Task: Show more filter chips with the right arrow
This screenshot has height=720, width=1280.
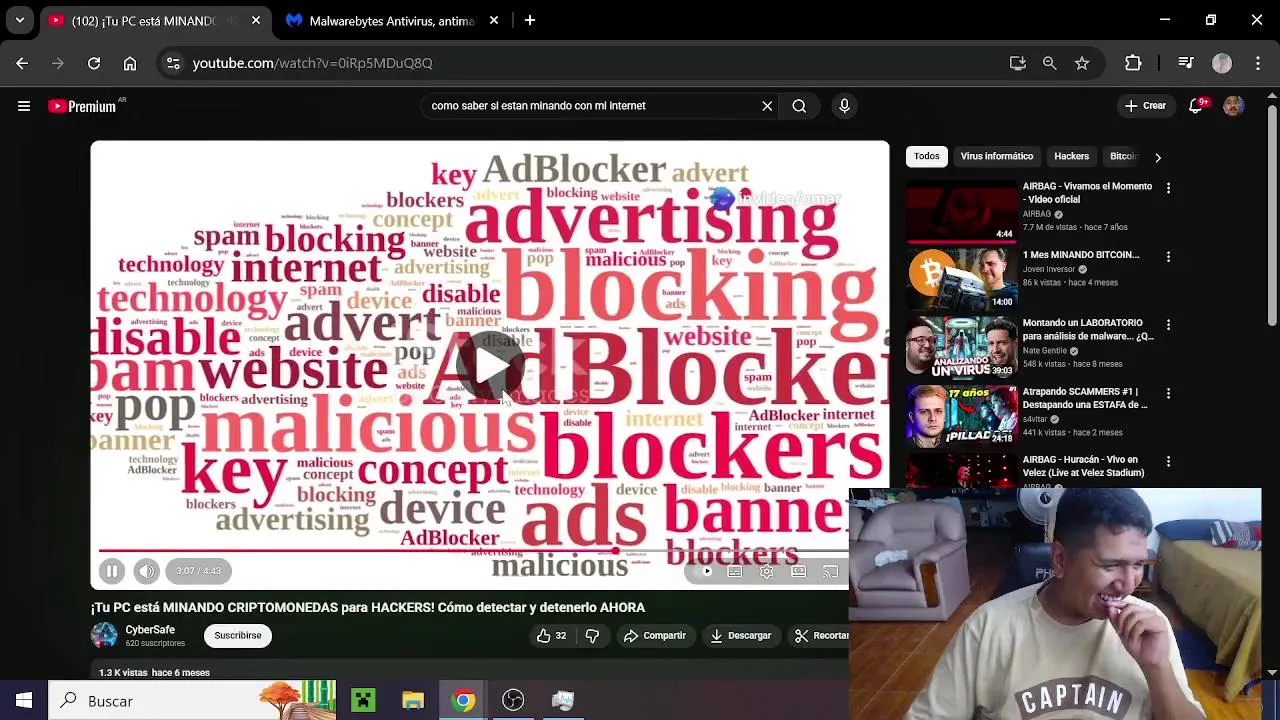Action: coord(1158,157)
